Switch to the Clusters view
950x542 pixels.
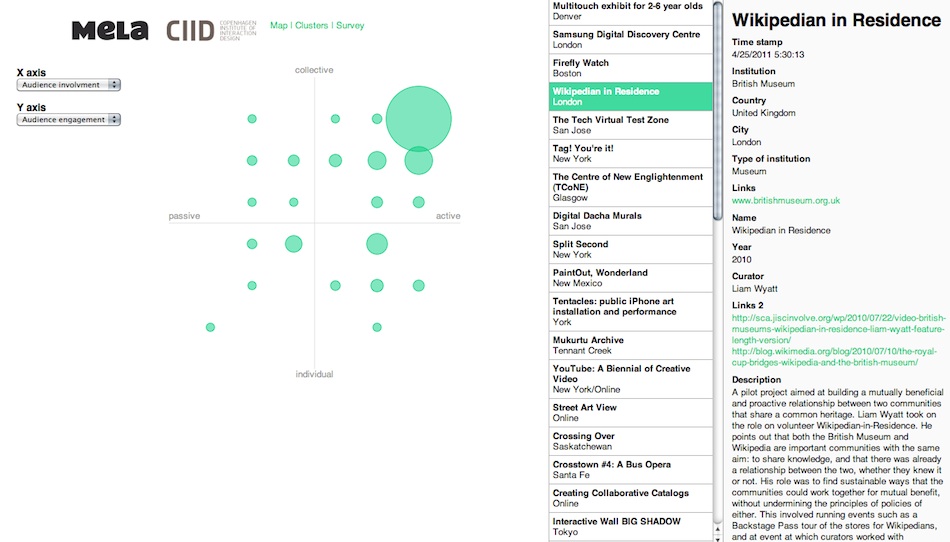(x=311, y=25)
